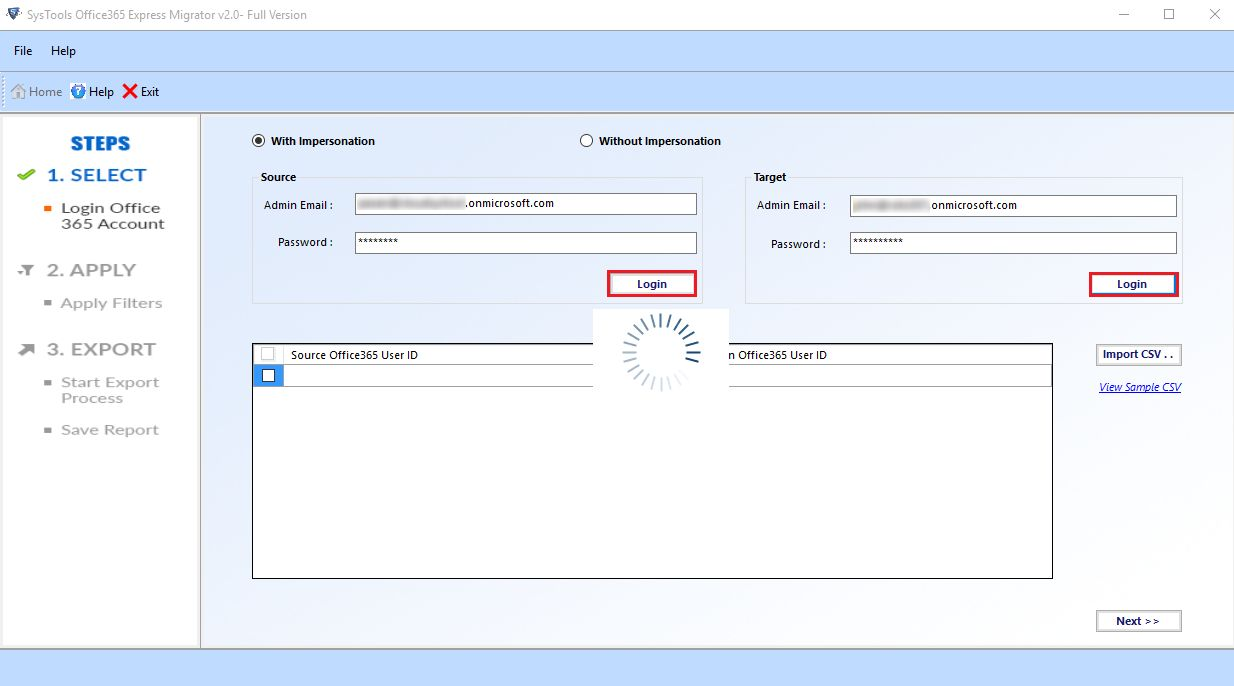Open the View Sample CSV link
The image size is (1234, 686).
tap(1140, 387)
